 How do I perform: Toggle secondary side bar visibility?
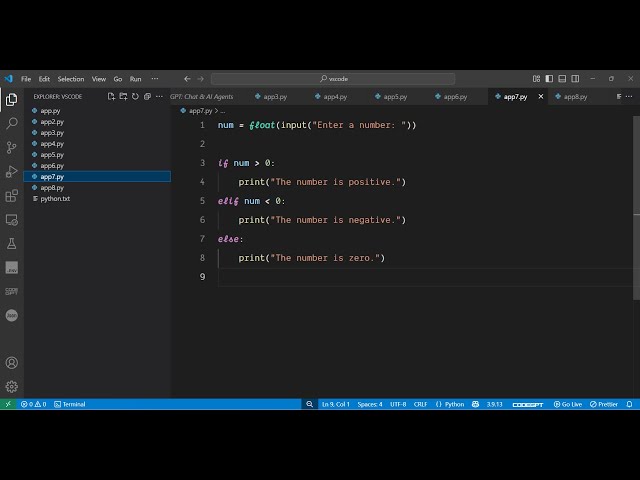point(575,79)
